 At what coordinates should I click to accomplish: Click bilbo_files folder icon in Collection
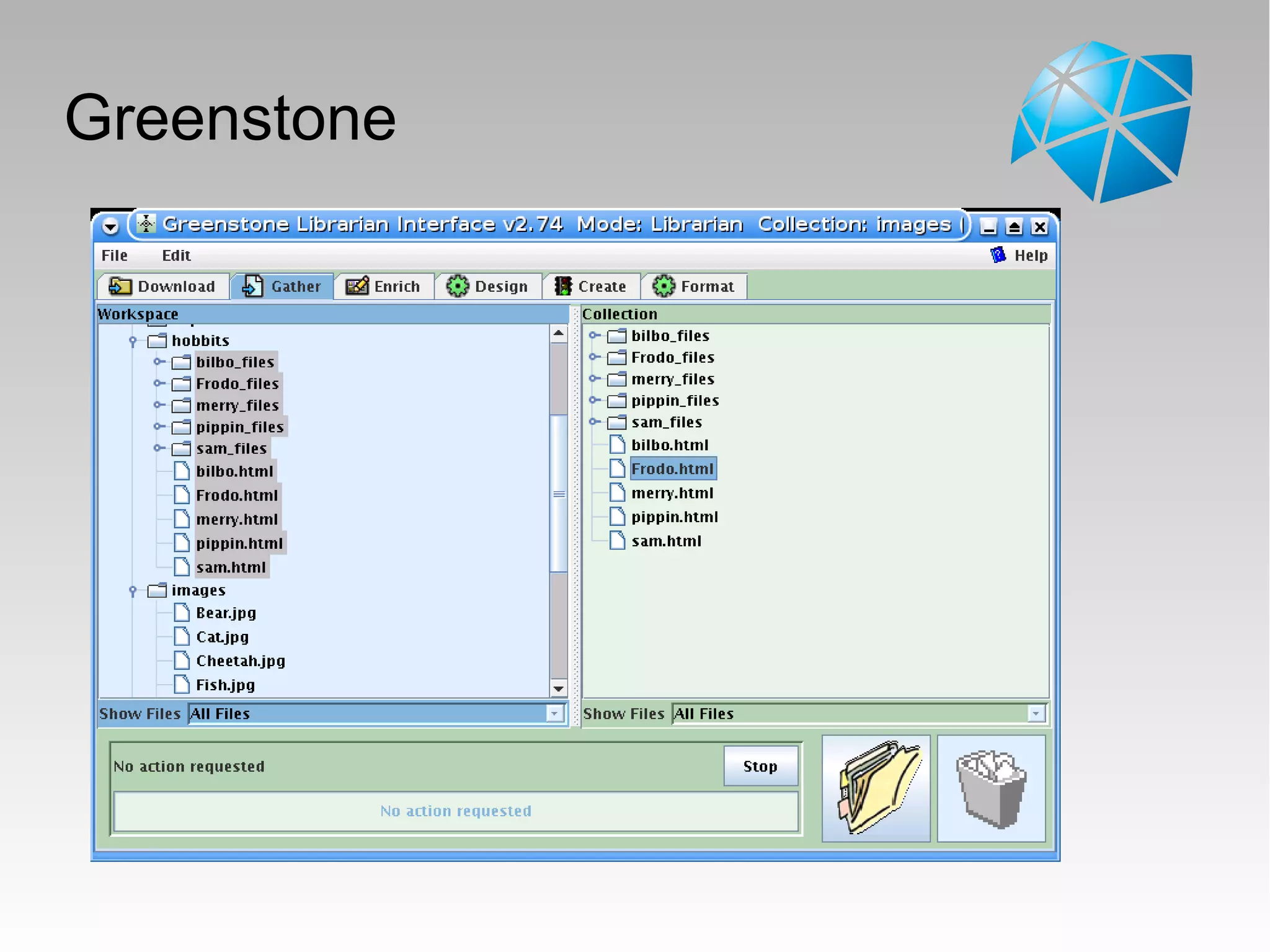click(616, 336)
